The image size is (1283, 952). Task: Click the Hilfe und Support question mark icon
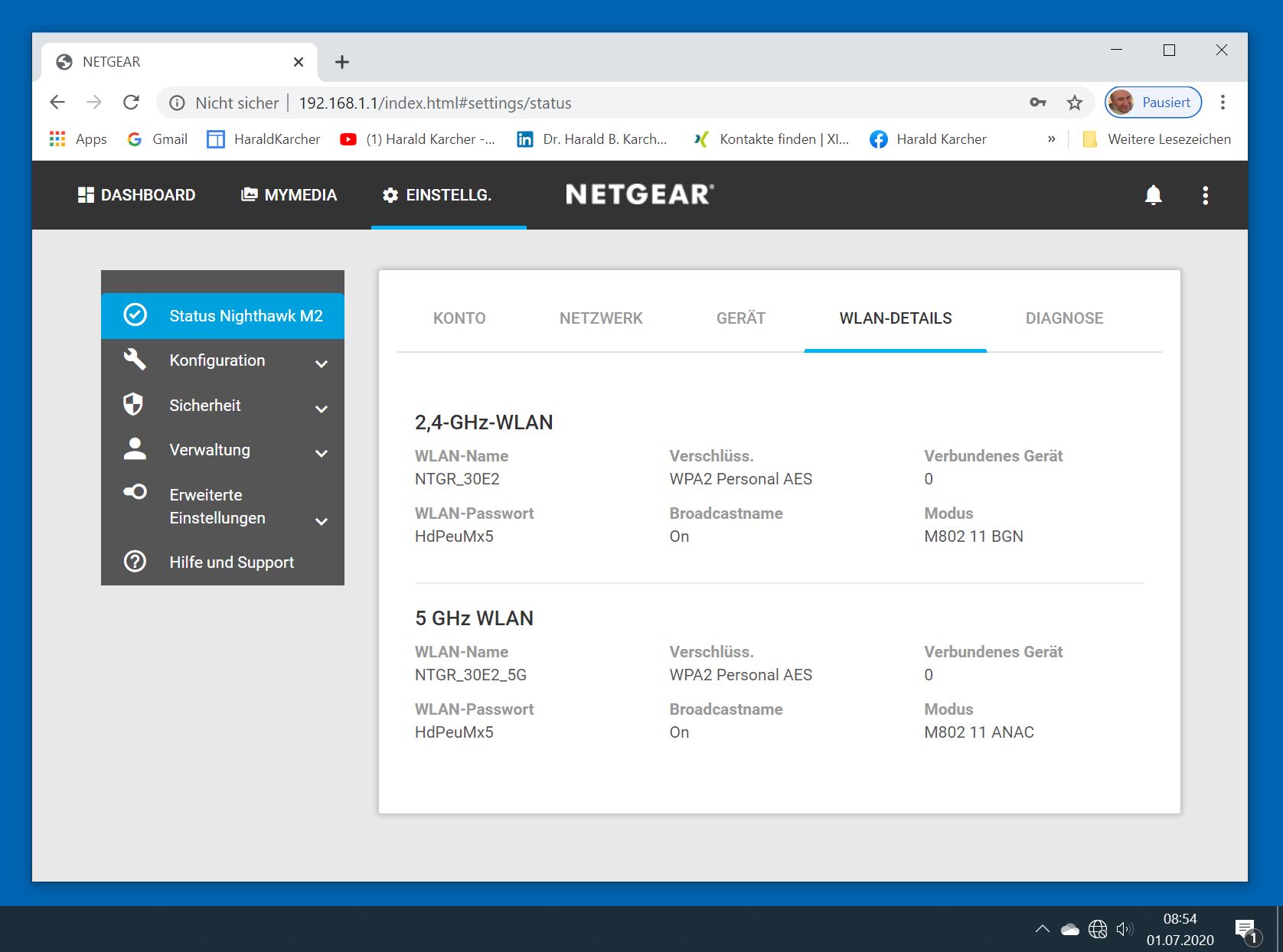coord(135,562)
